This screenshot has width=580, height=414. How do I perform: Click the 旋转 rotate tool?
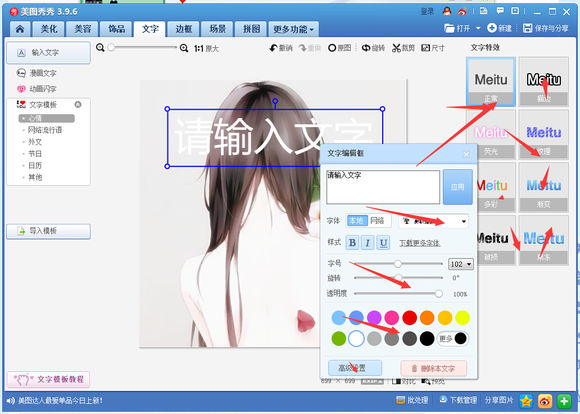click(373, 48)
